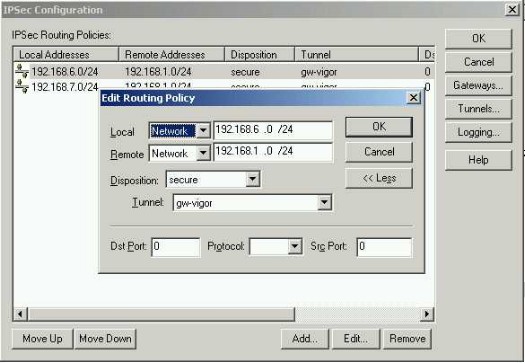Viewport: 525px width, 363px height.
Task: Click Cancel in IPSec Configuration window
Action: [x=478, y=62]
